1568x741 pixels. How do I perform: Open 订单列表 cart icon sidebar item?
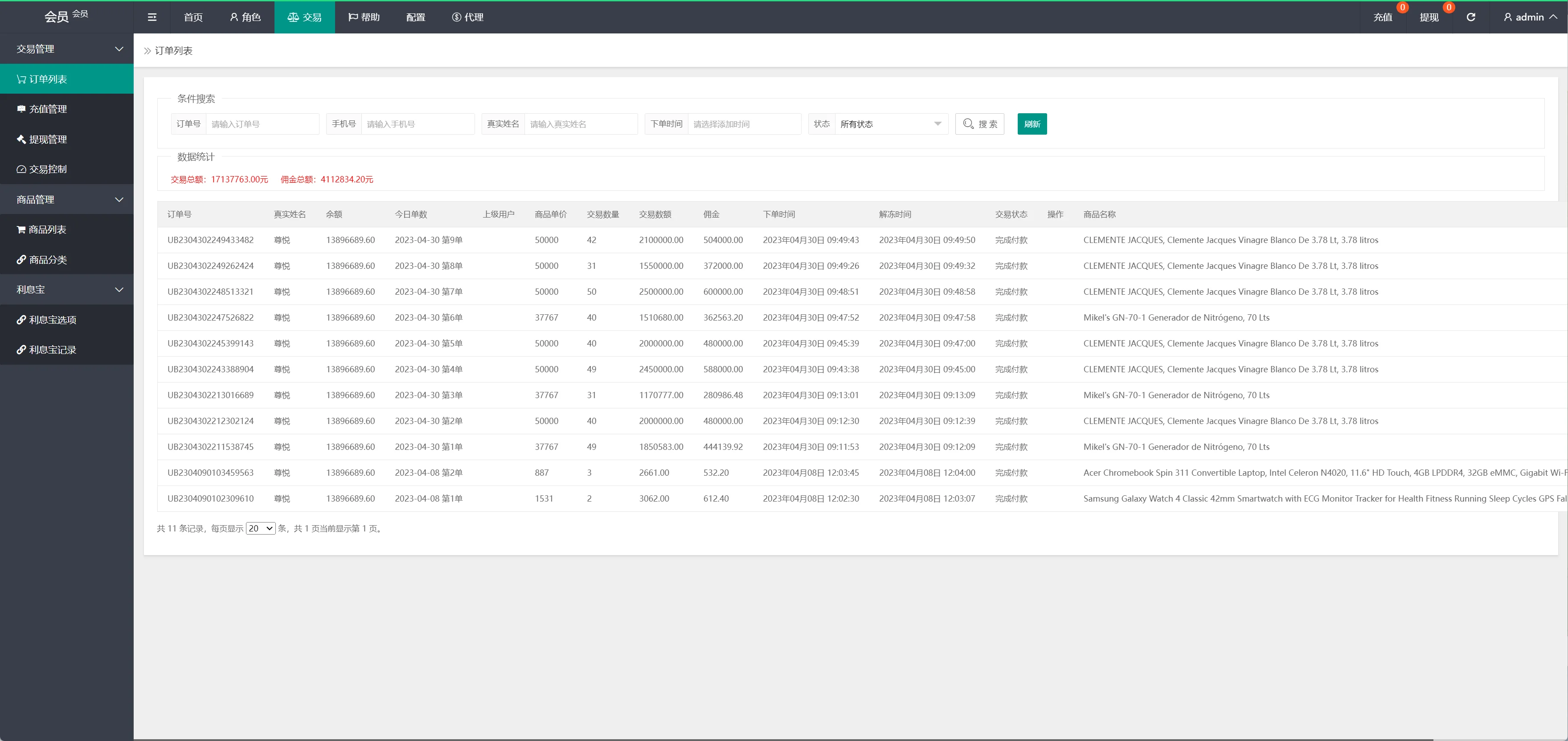(x=48, y=79)
